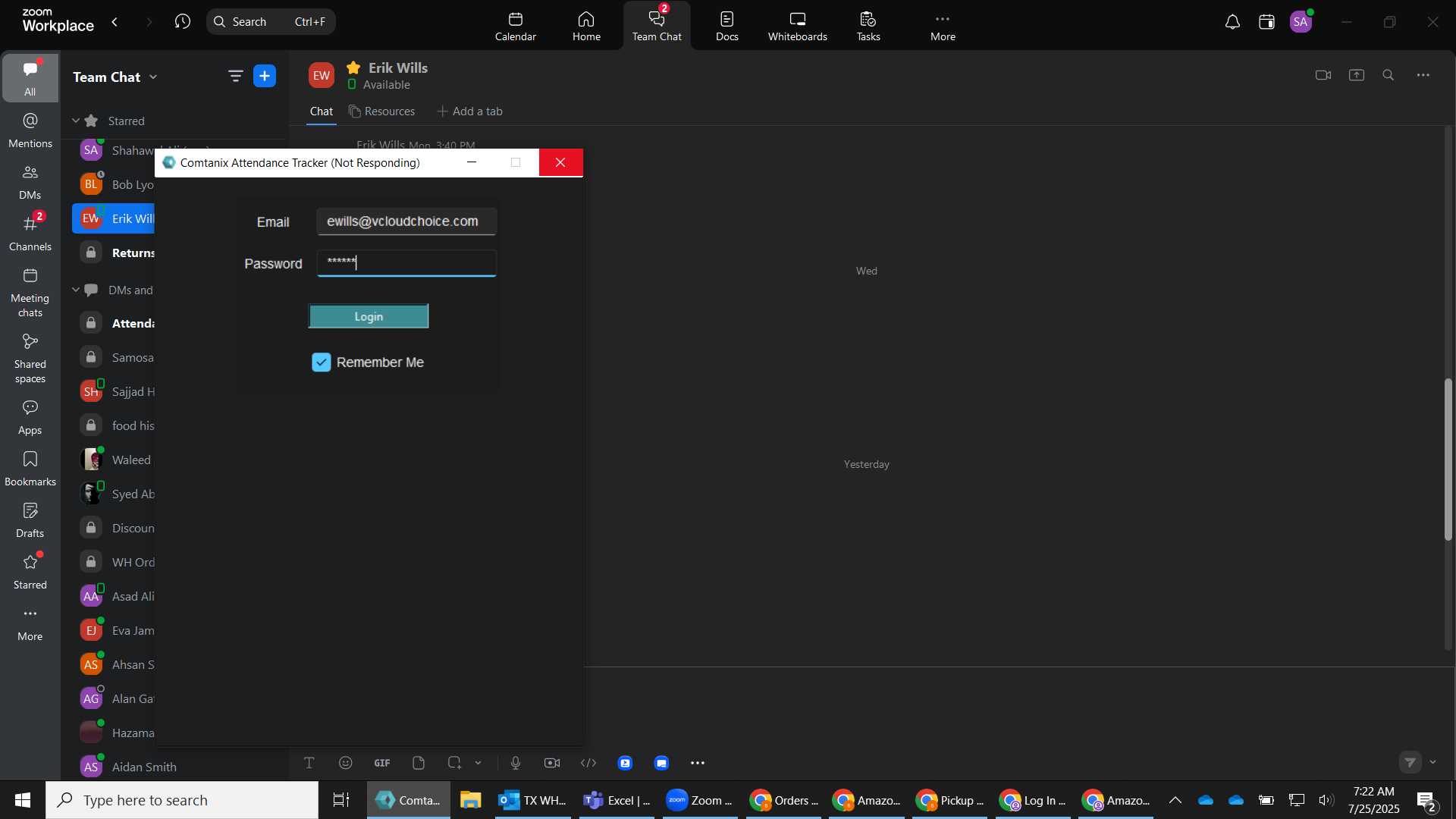This screenshot has height=819, width=1456.
Task: Open Bob Lyo conversation in Starred
Action: click(x=114, y=184)
